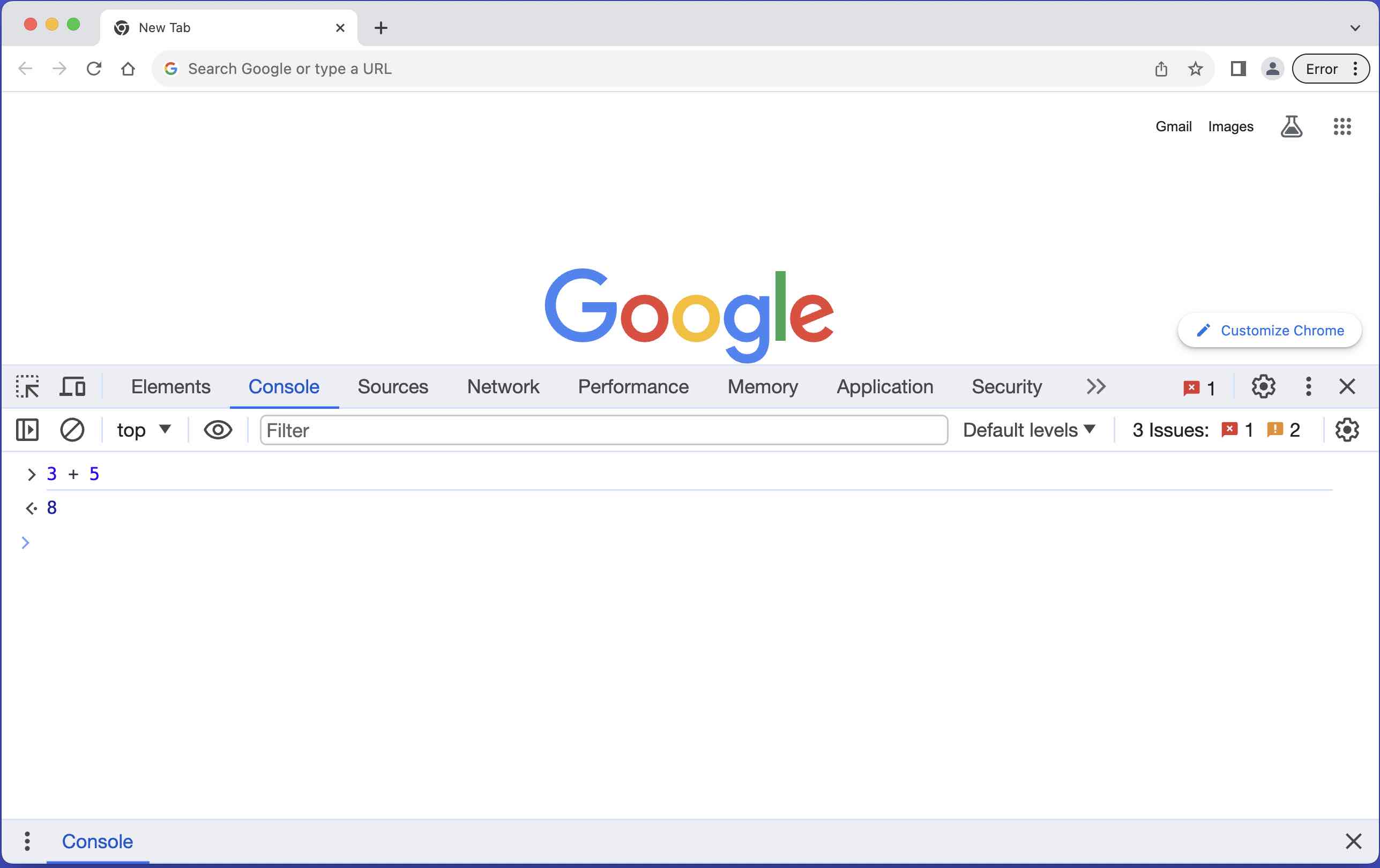Open the drawer three-dot menu
The image size is (1380, 868).
27,841
